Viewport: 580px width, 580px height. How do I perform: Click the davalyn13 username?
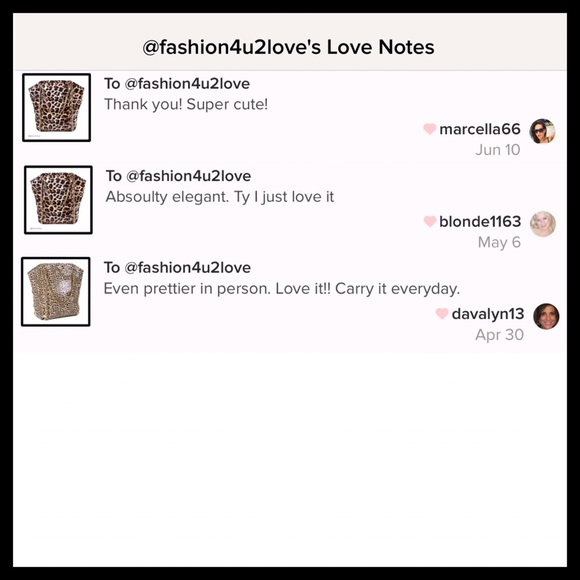pyautogui.click(x=488, y=314)
